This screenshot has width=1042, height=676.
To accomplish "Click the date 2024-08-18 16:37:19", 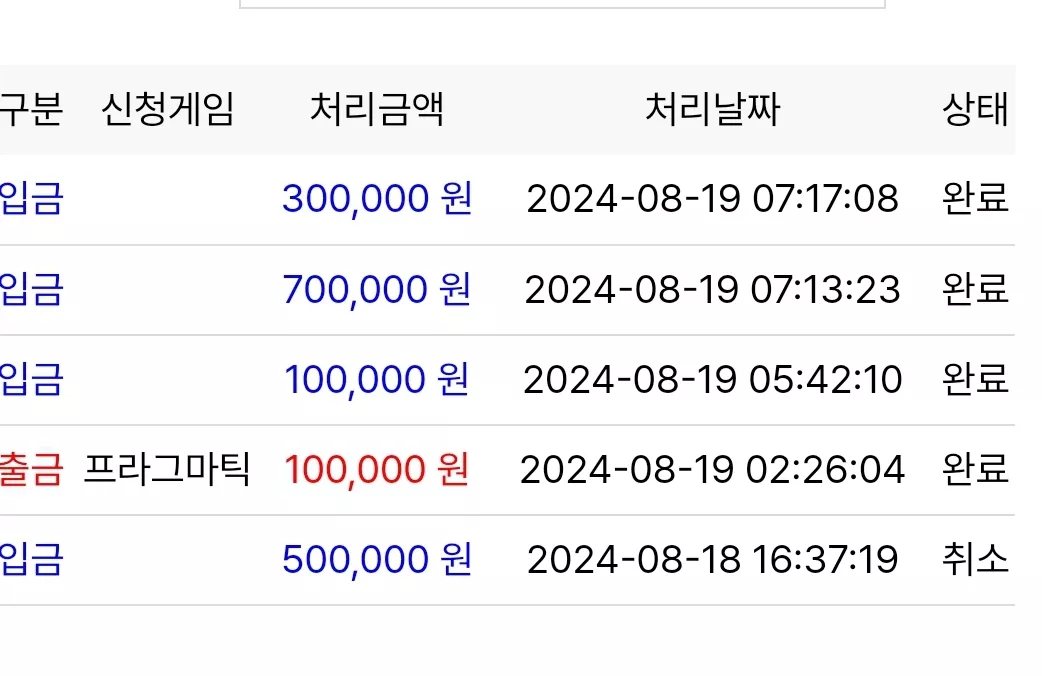I will click(x=712, y=559).
